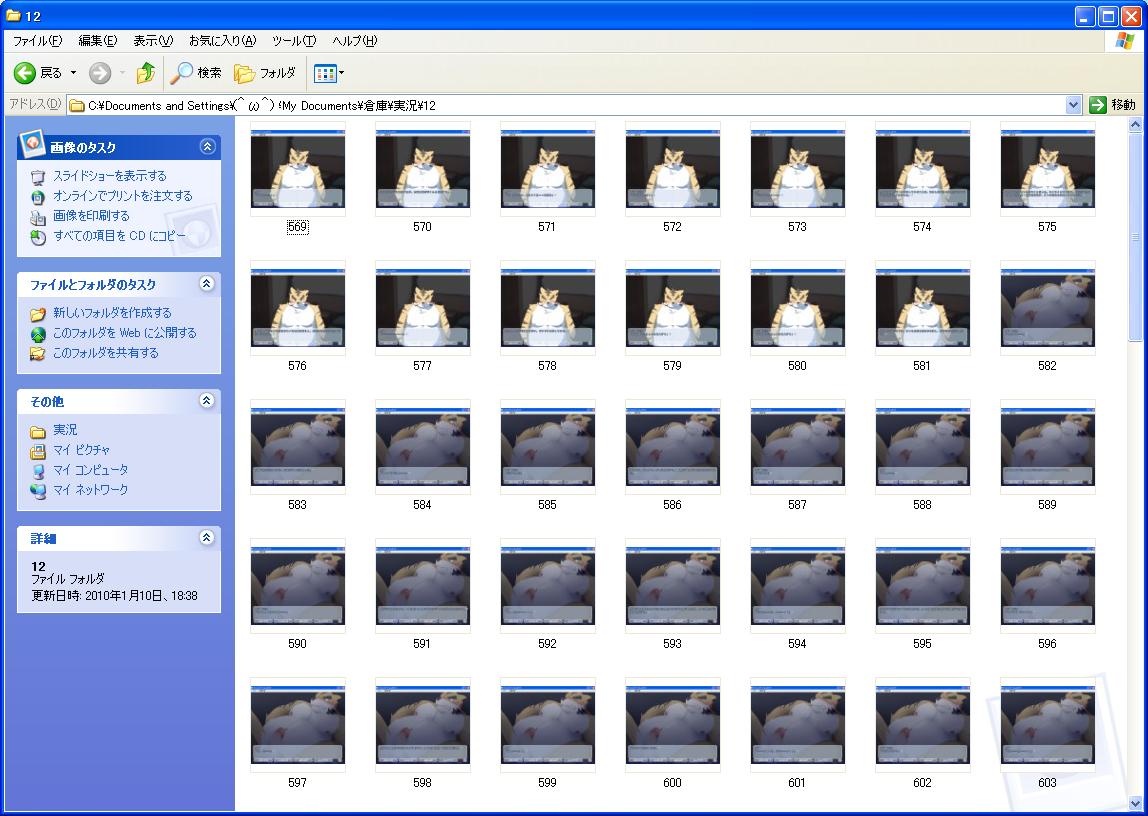The image size is (1148, 816).
Task: Collapse the 画像のタスク panel
Action: pyautogui.click(x=207, y=147)
